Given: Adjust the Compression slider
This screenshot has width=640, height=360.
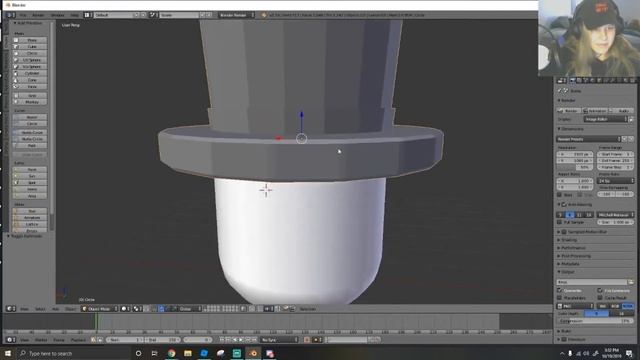Looking at the screenshot, I should (596, 321).
